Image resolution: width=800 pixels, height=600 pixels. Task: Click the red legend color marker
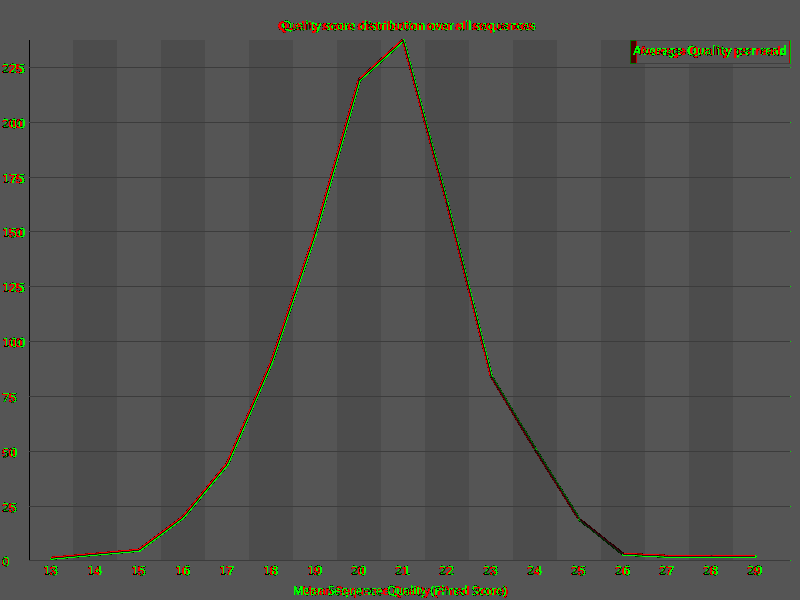coord(633,52)
